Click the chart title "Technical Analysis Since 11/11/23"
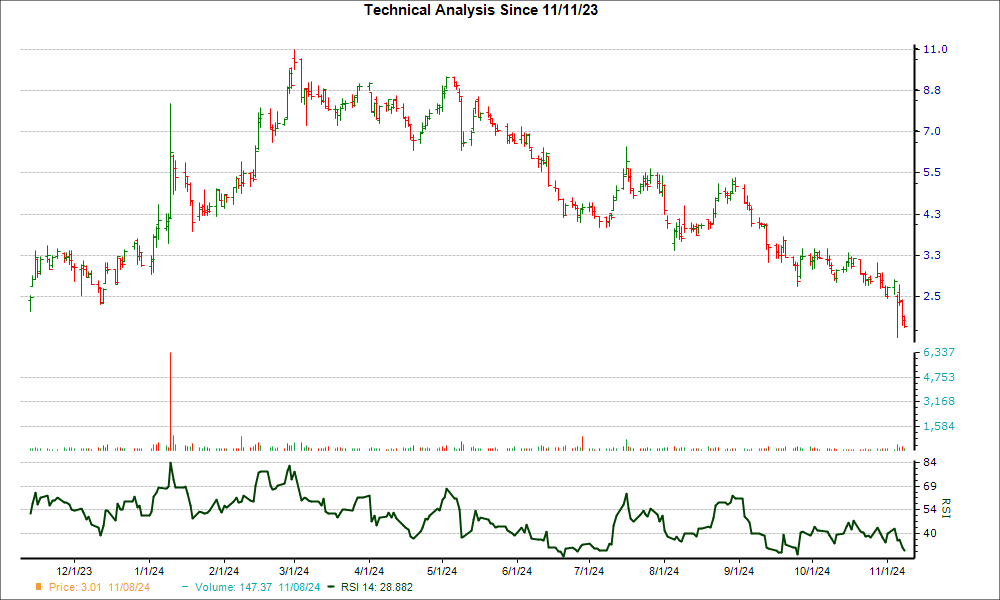This screenshot has height=600, width=1000. 481,10
